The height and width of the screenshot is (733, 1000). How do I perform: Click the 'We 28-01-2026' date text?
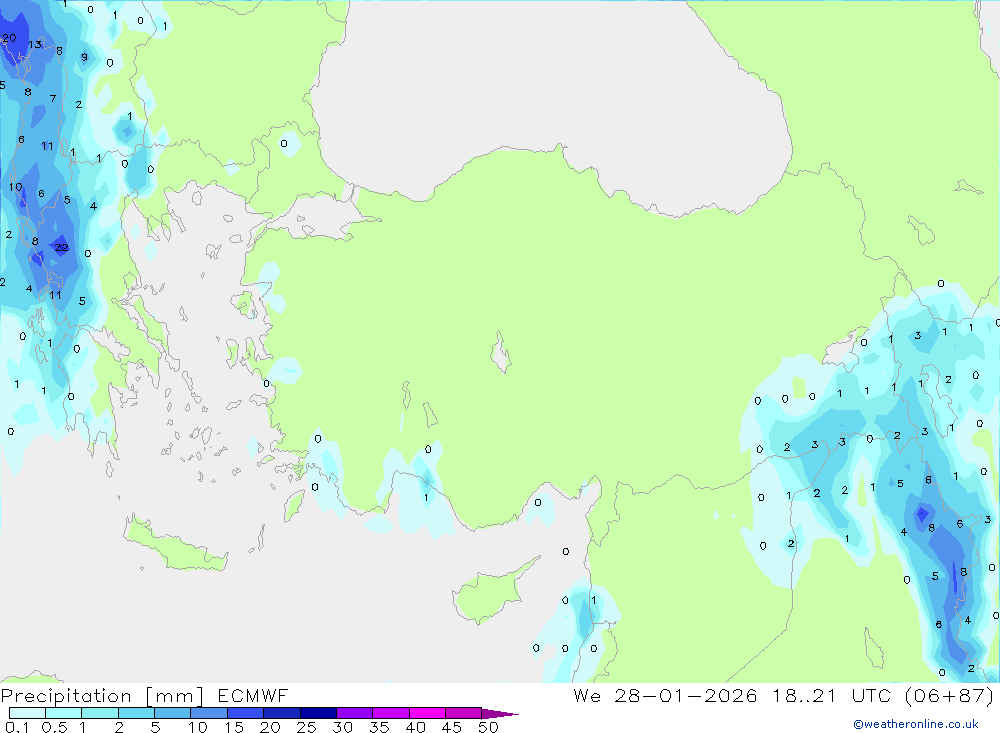[665, 695]
